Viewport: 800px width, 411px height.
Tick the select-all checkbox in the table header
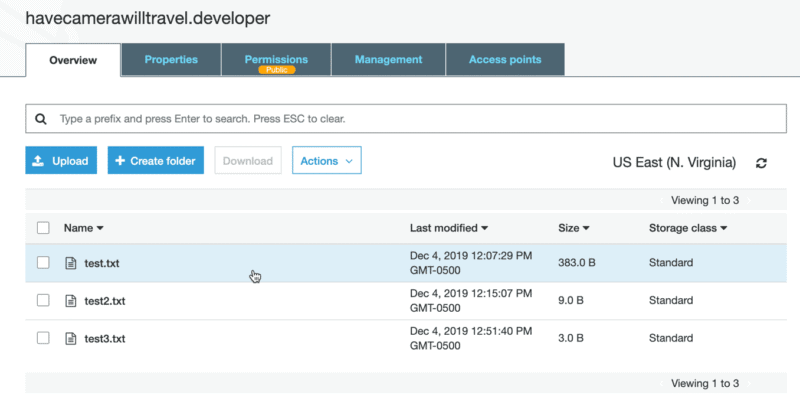tap(43, 228)
